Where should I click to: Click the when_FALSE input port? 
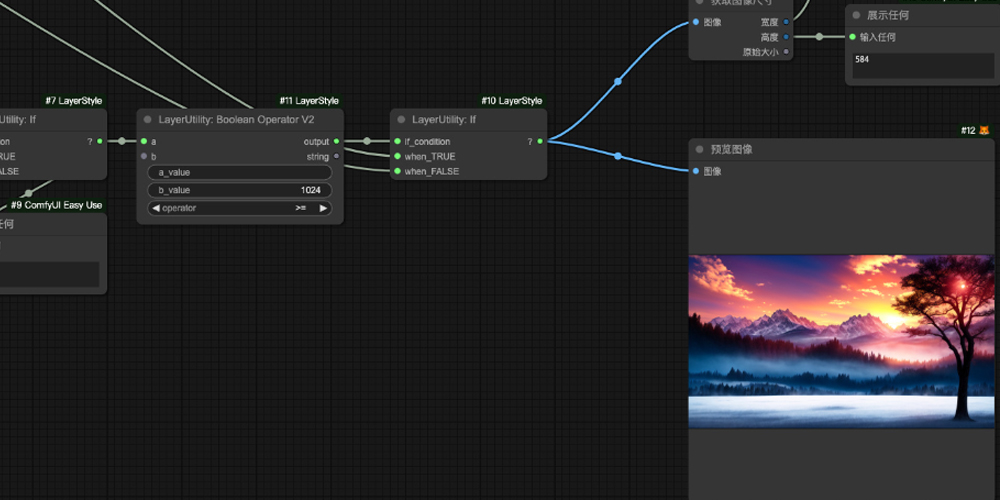point(397,171)
